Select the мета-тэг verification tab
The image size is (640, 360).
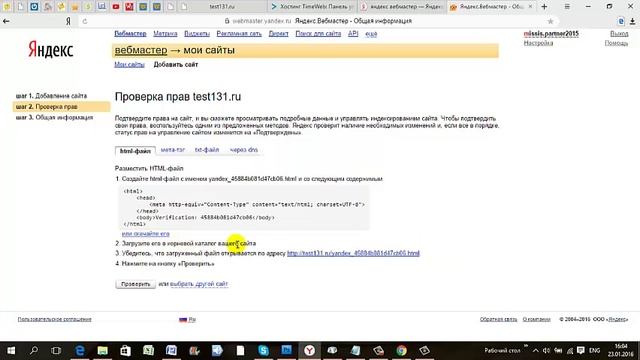[x=173, y=150]
